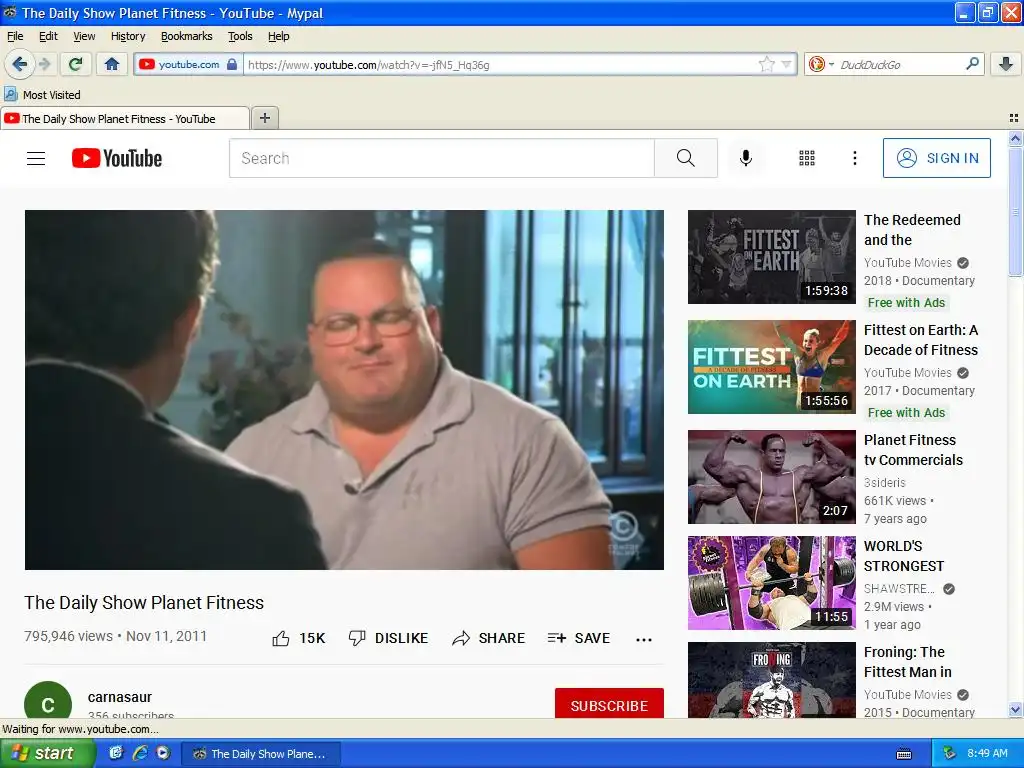Open the Edit menu
The height and width of the screenshot is (768, 1024).
pyautogui.click(x=48, y=36)
